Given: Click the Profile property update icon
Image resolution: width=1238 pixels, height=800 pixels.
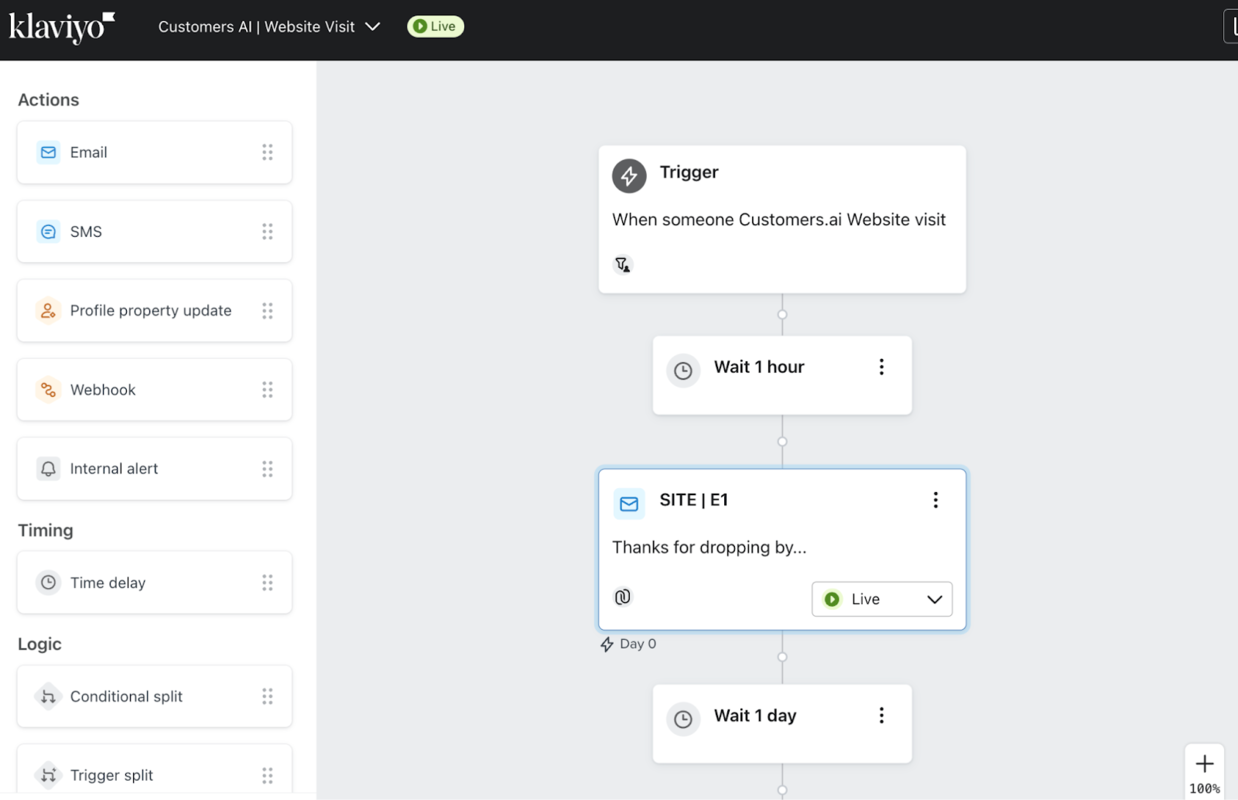Looking at the screenshot, I should 48,310.
